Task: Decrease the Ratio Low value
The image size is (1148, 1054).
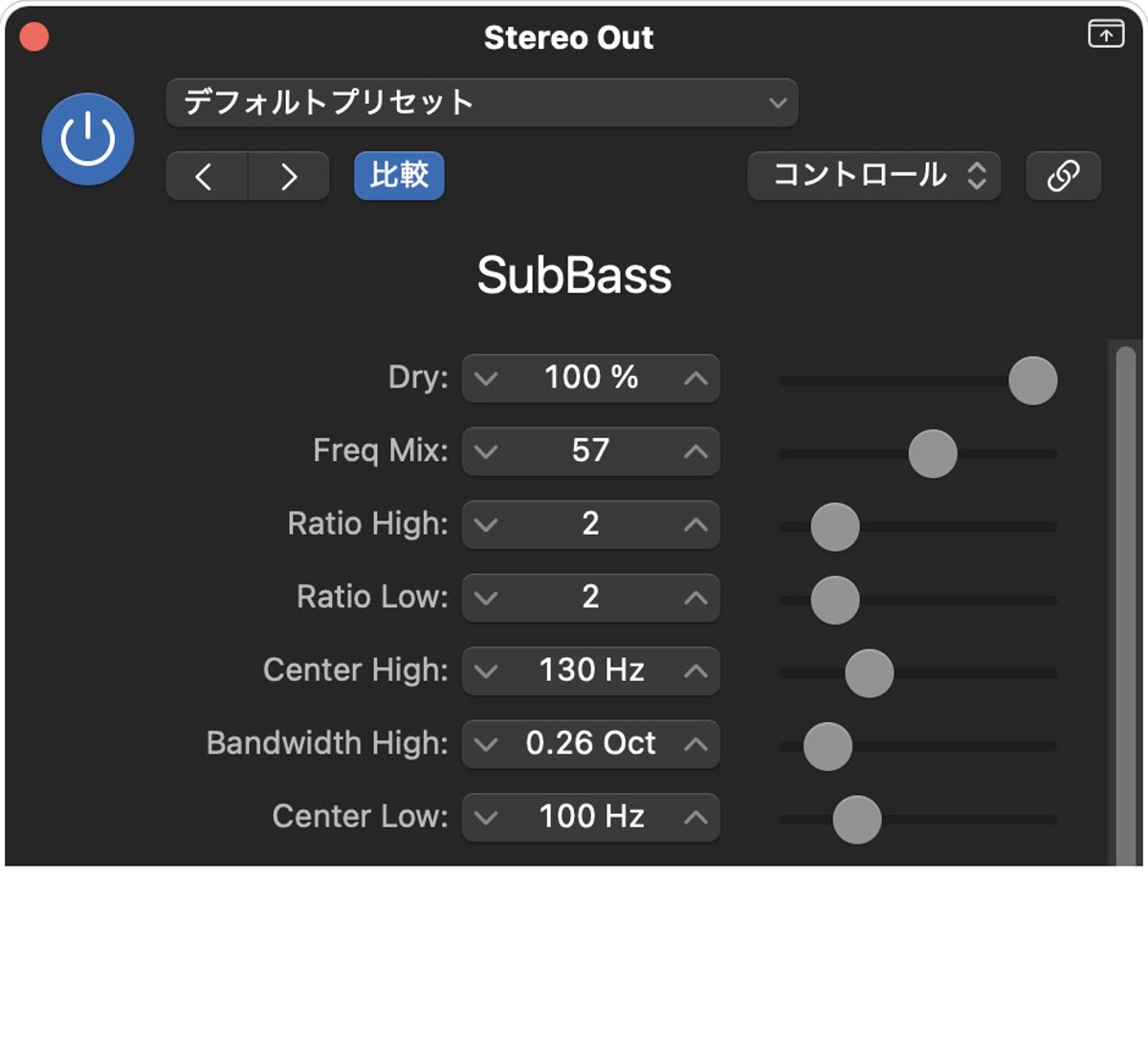Action: click(x=486, y=598)
